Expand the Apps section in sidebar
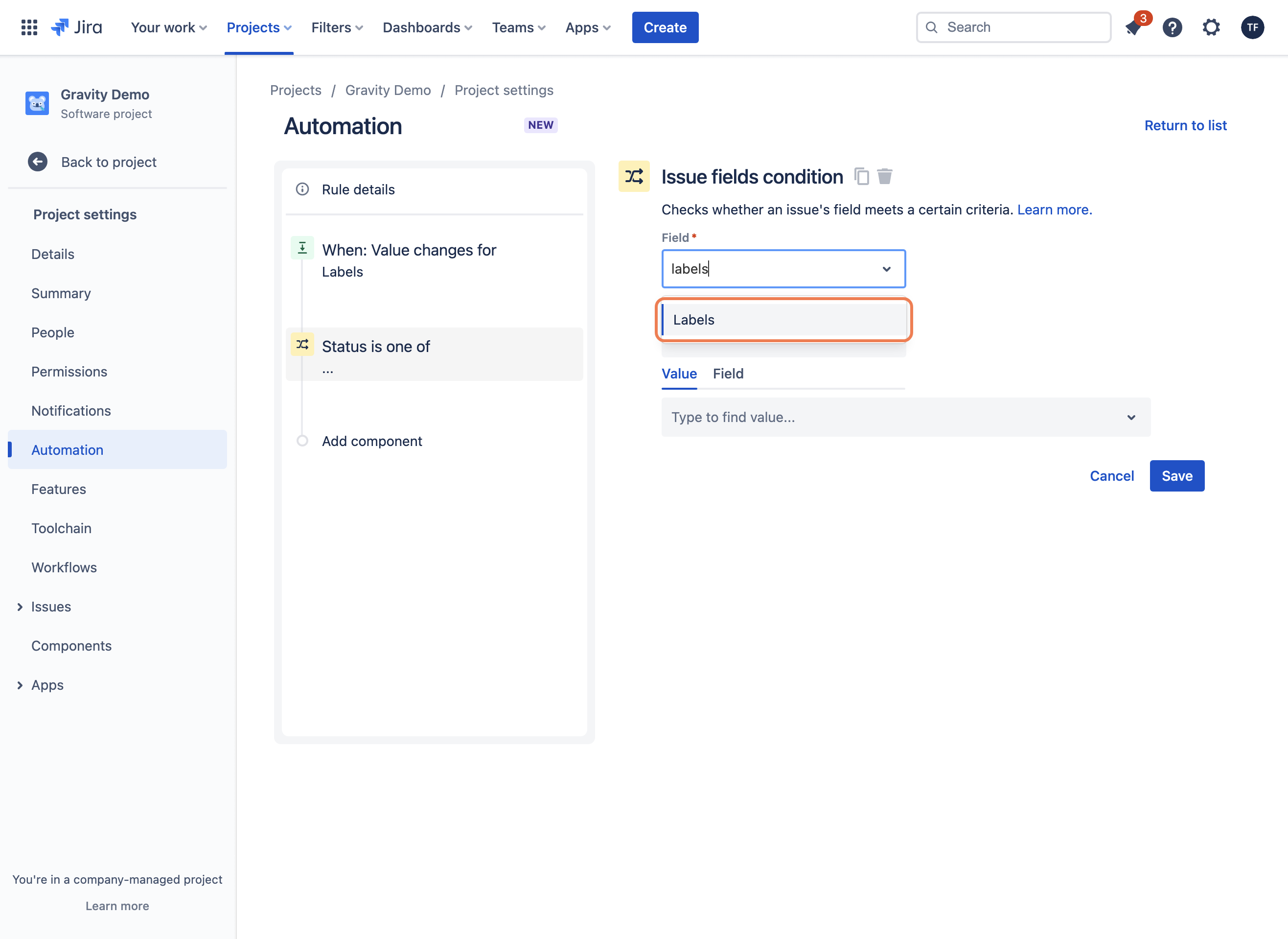 coord(20,685)
